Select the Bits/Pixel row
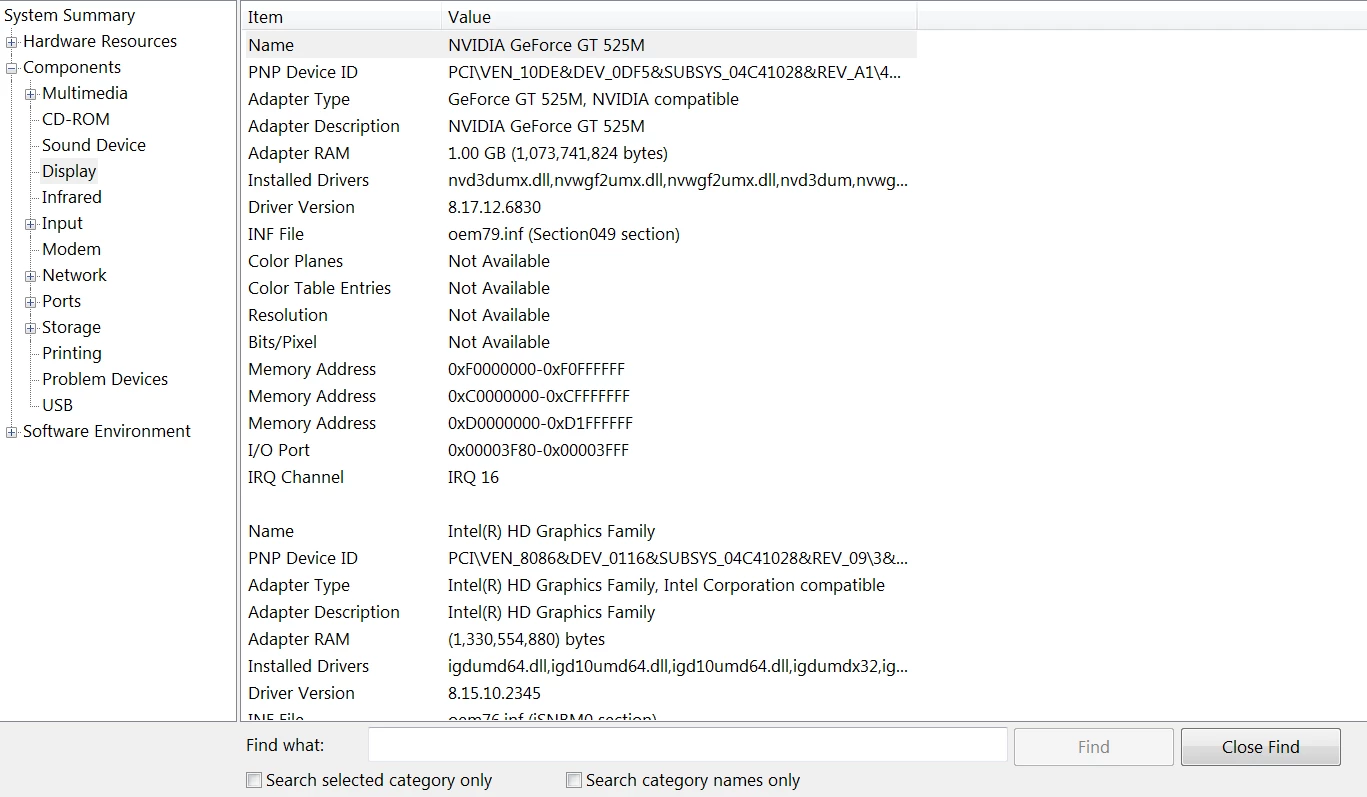The image size is (1367, 797). pos(580,342)
